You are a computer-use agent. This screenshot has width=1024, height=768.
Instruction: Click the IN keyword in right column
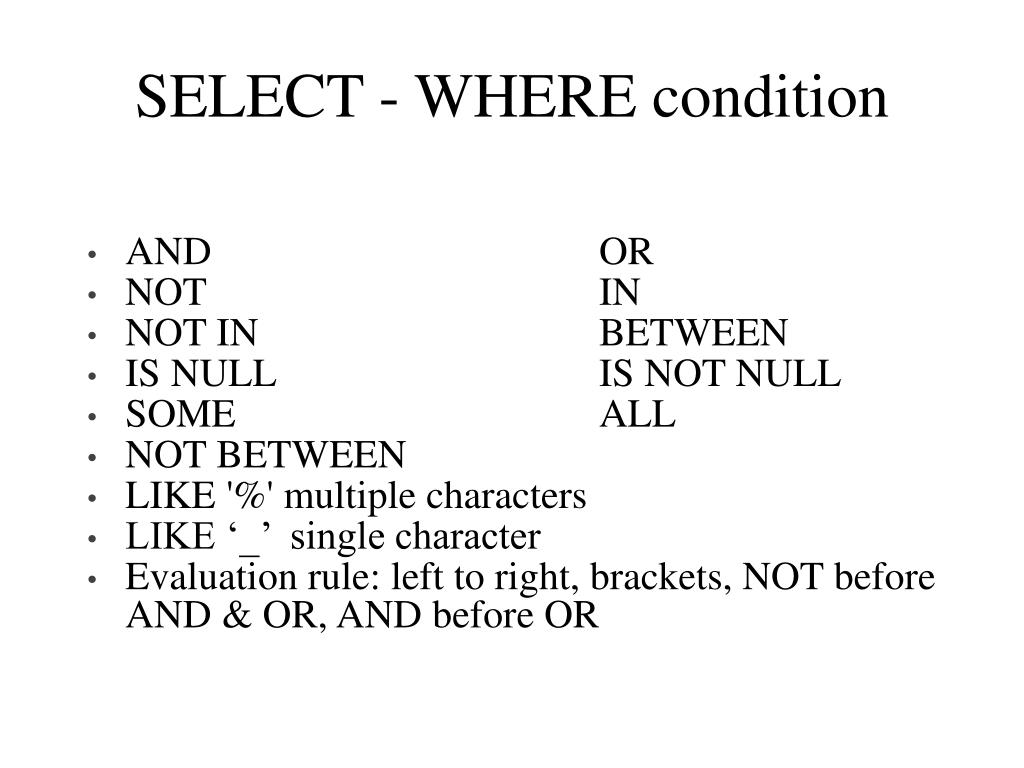click(619, 293)
